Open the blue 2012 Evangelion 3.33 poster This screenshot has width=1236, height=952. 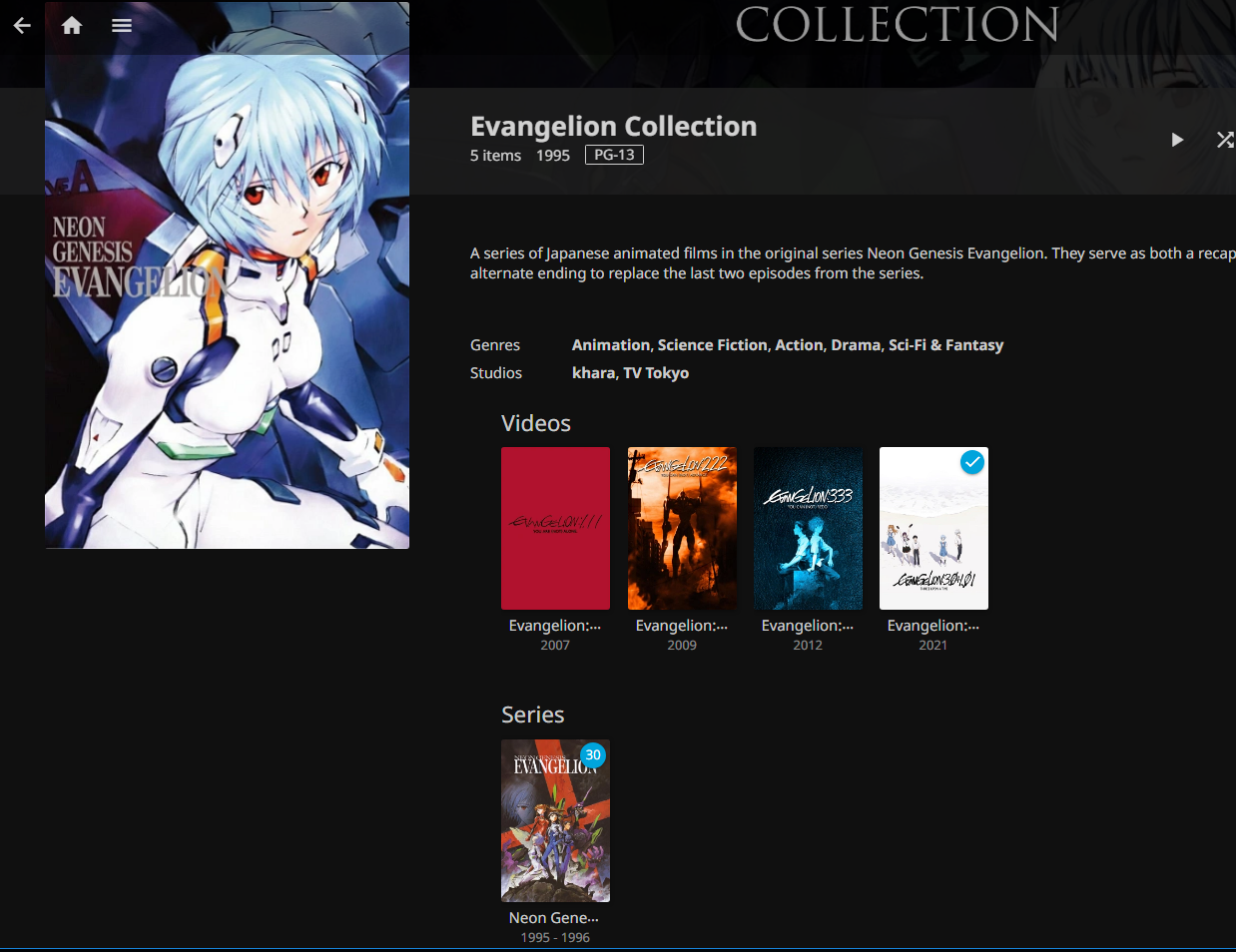808,528
